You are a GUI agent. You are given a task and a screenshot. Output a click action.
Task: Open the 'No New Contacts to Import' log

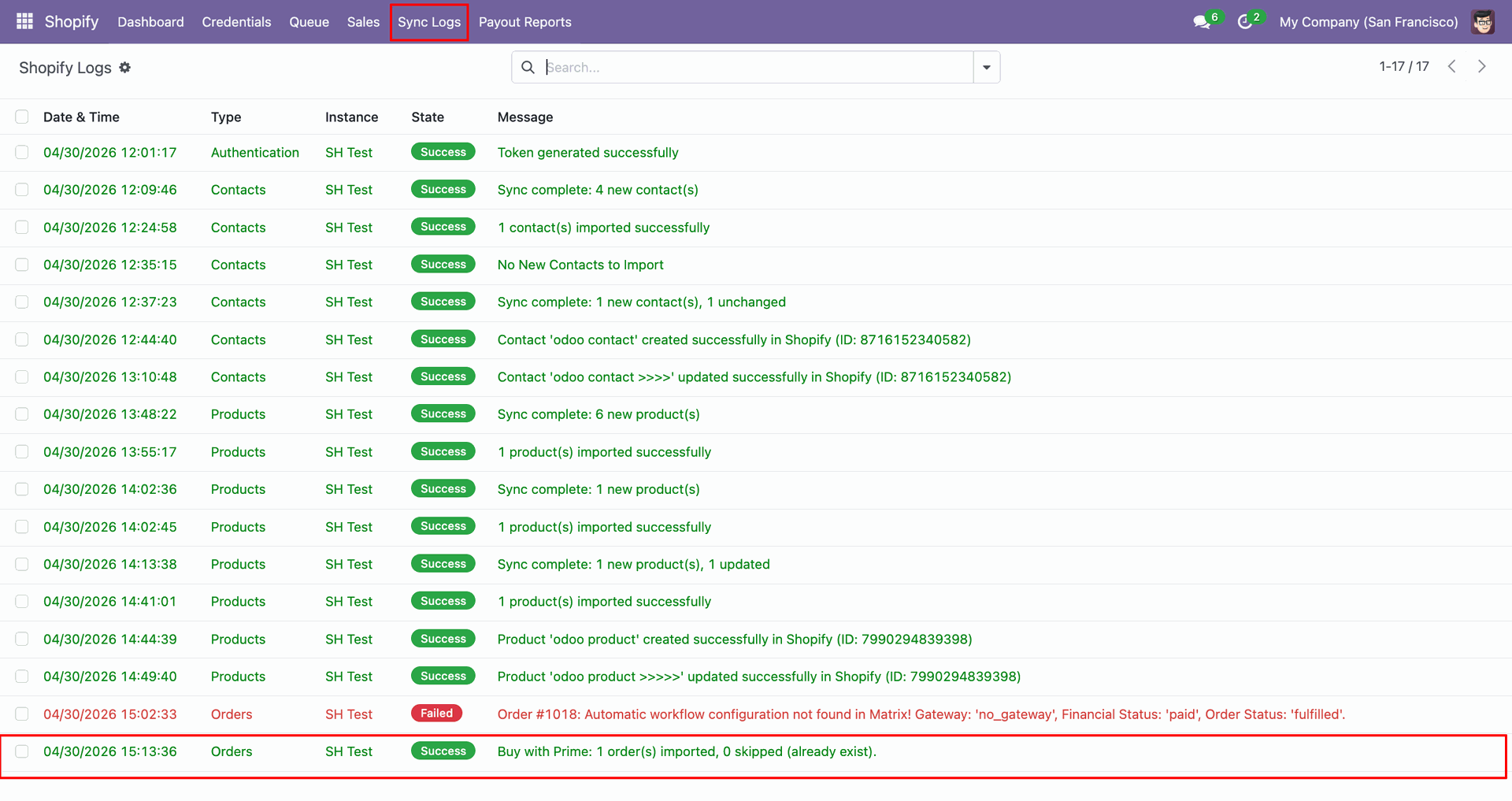click(x=580, y=265)
